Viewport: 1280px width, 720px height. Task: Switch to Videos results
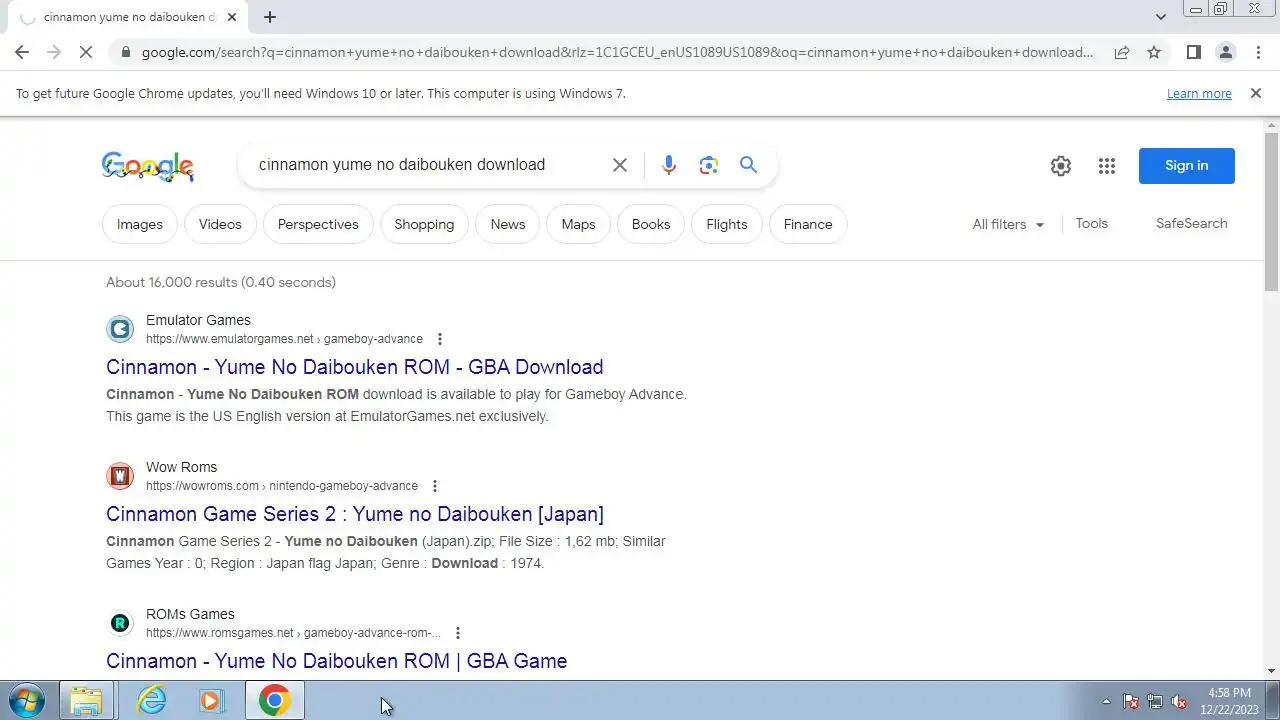(x=220, y=224)
